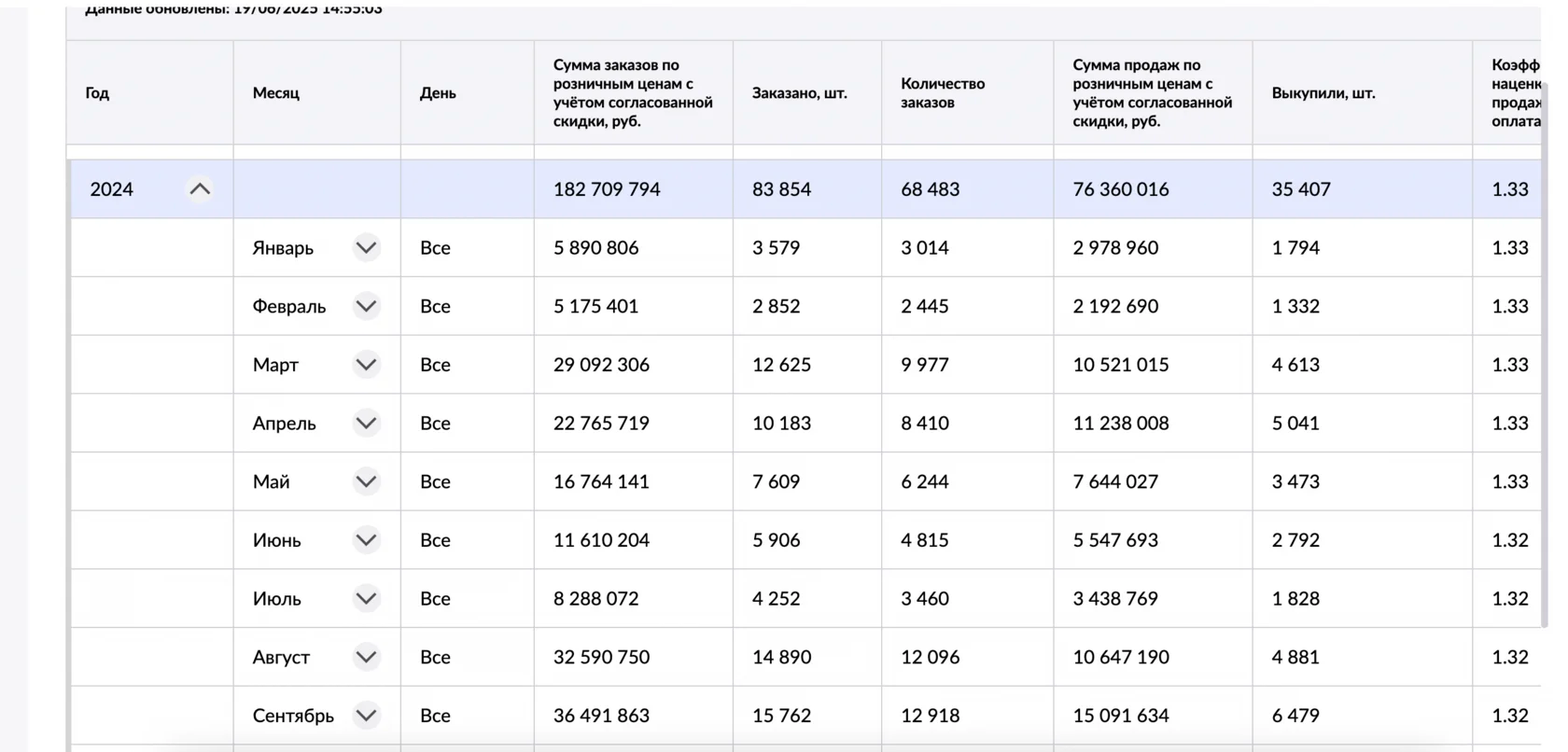Select total order sum 182 709 794
This screenshot has height=752, width=1568.
[607, 189]
